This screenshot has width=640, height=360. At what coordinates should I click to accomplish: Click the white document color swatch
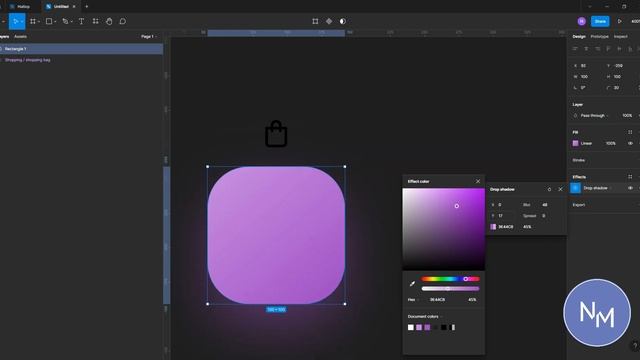pos(411,327)
